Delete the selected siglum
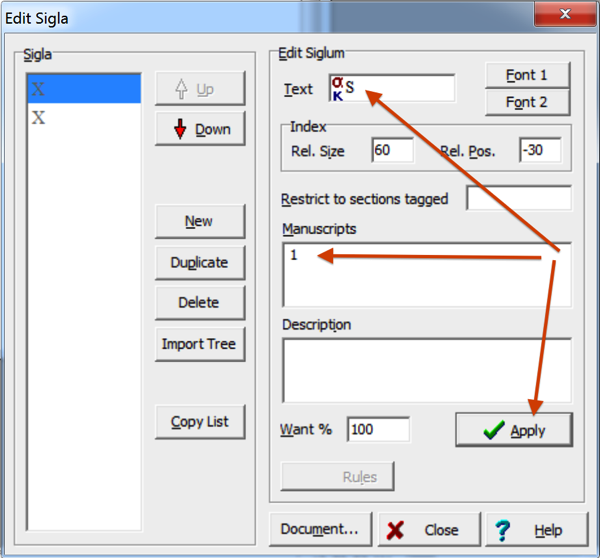Image resolution: width=600 pixels, height=558 pixels. 199,302
